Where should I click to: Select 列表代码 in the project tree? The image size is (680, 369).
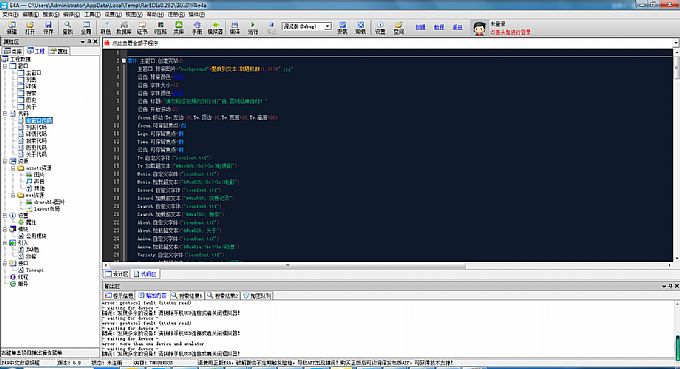coord(36,127)
